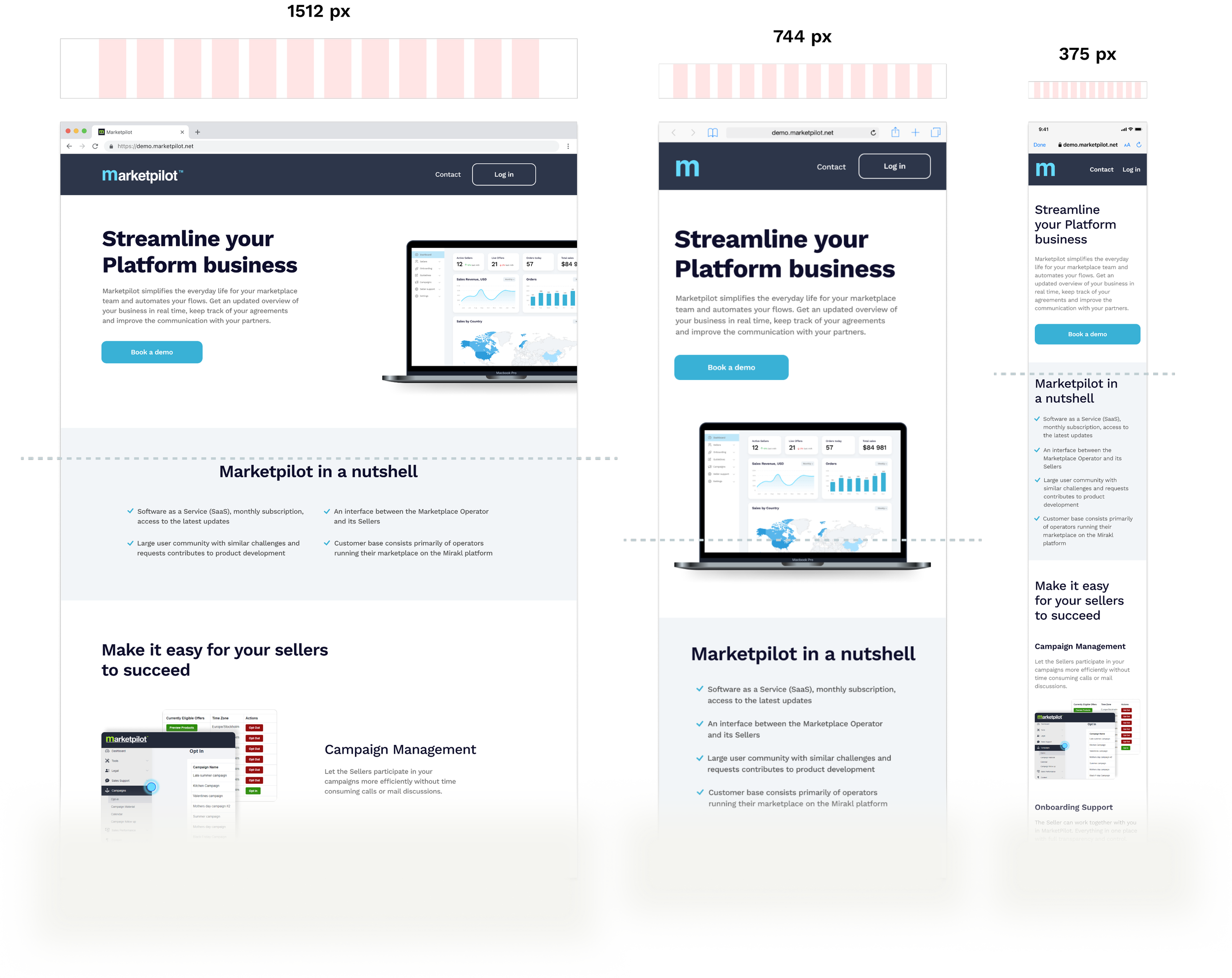Click the 'Book a demo' button on desktop
Image resolution: width=1232 pixels, height=978 pixels.
coord(151,351)
